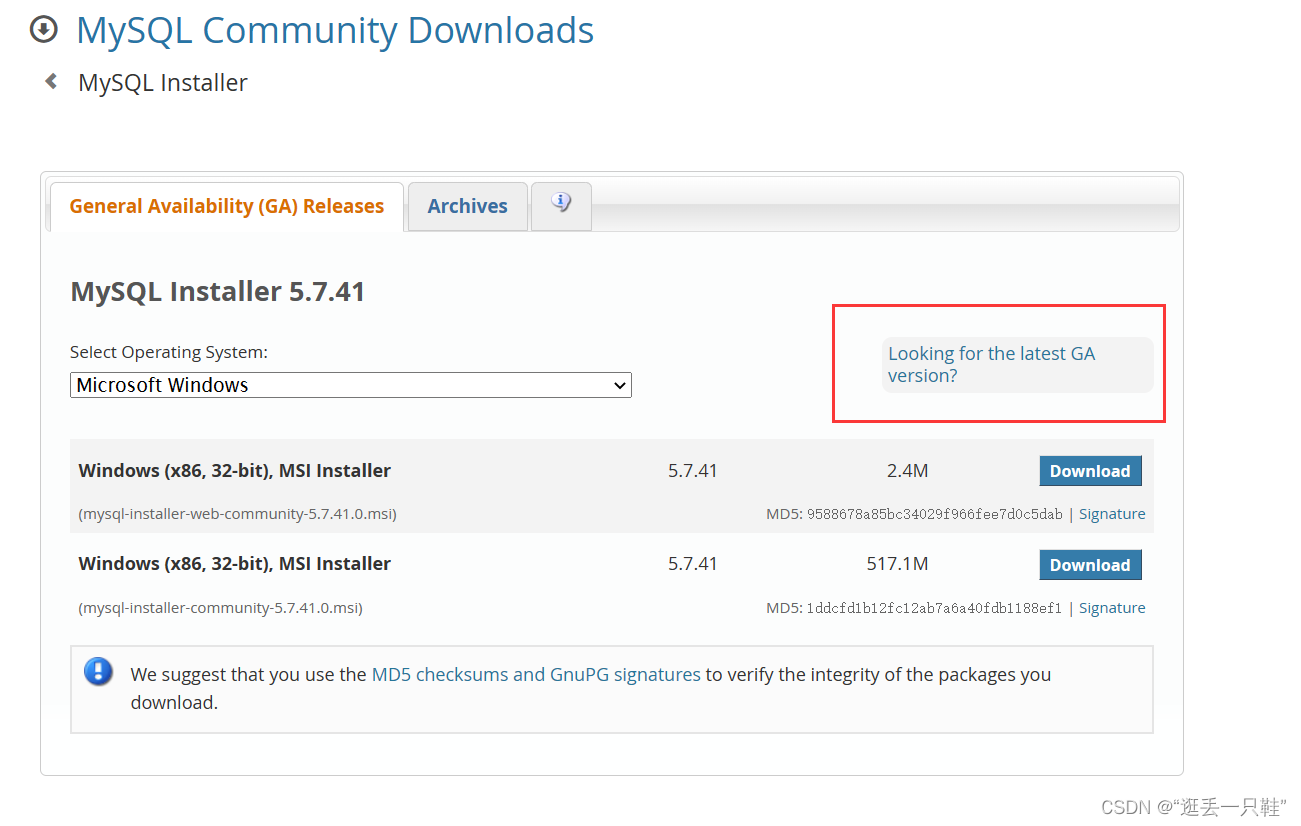Click the file name (mysql-installer-community-5.7.41.0.msi)
The width and height of the screenshot is (1301, 826).
click(x=220, y=608)
